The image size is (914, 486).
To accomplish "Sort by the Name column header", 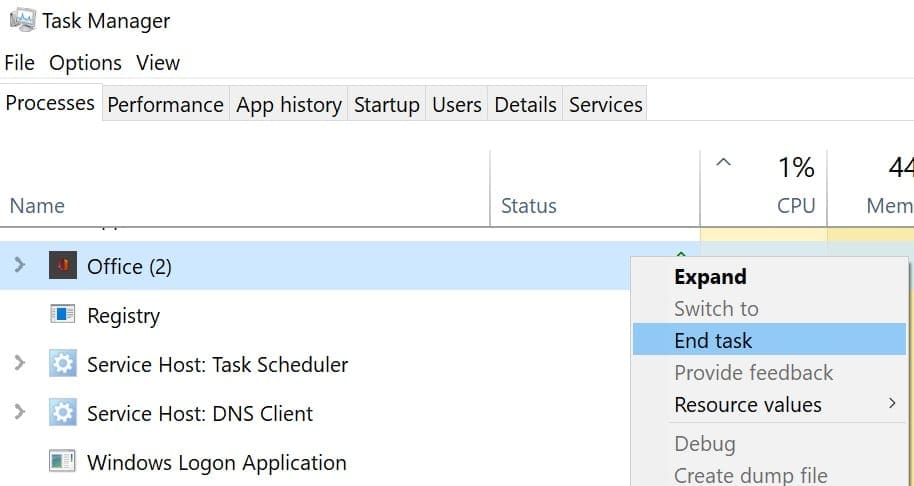I will point(245,189).
